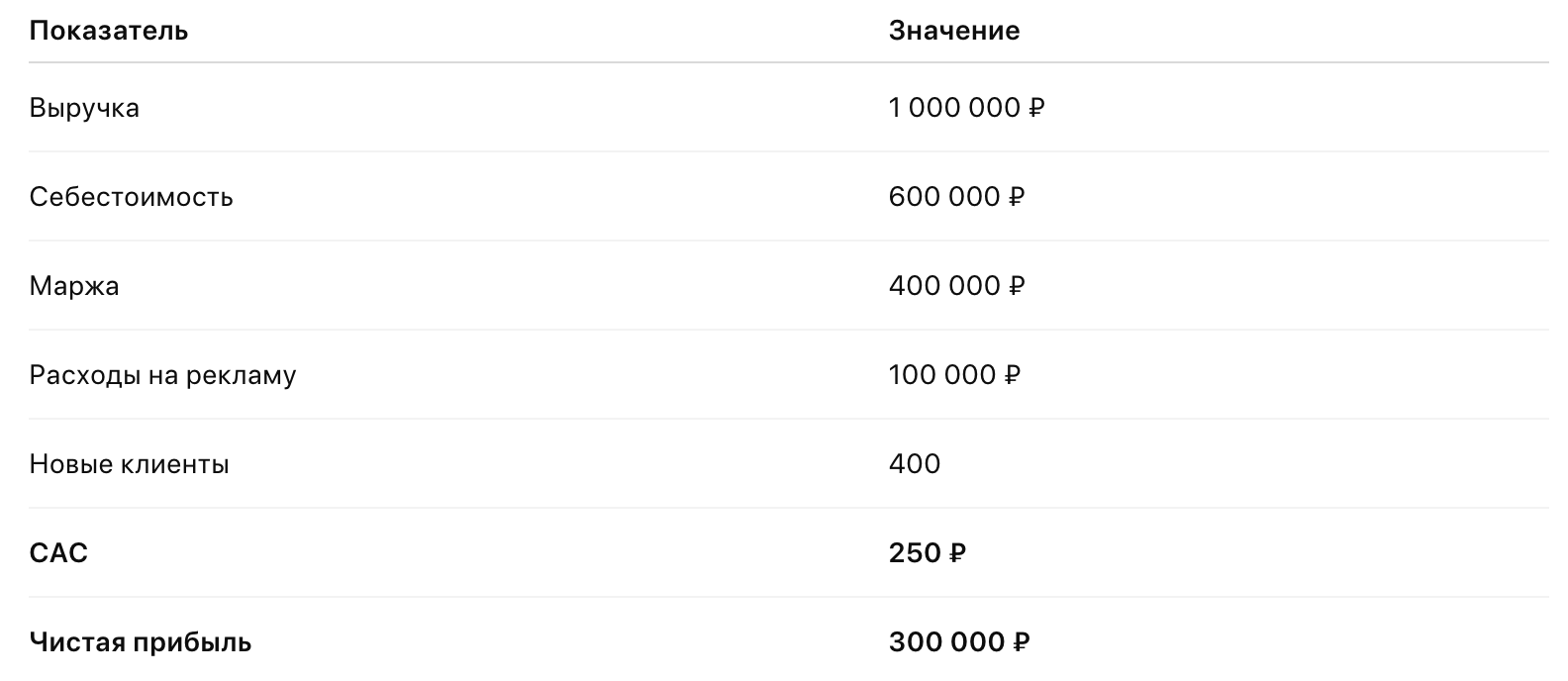Select the Расходы на рекламу label

[x=162, y=375]
